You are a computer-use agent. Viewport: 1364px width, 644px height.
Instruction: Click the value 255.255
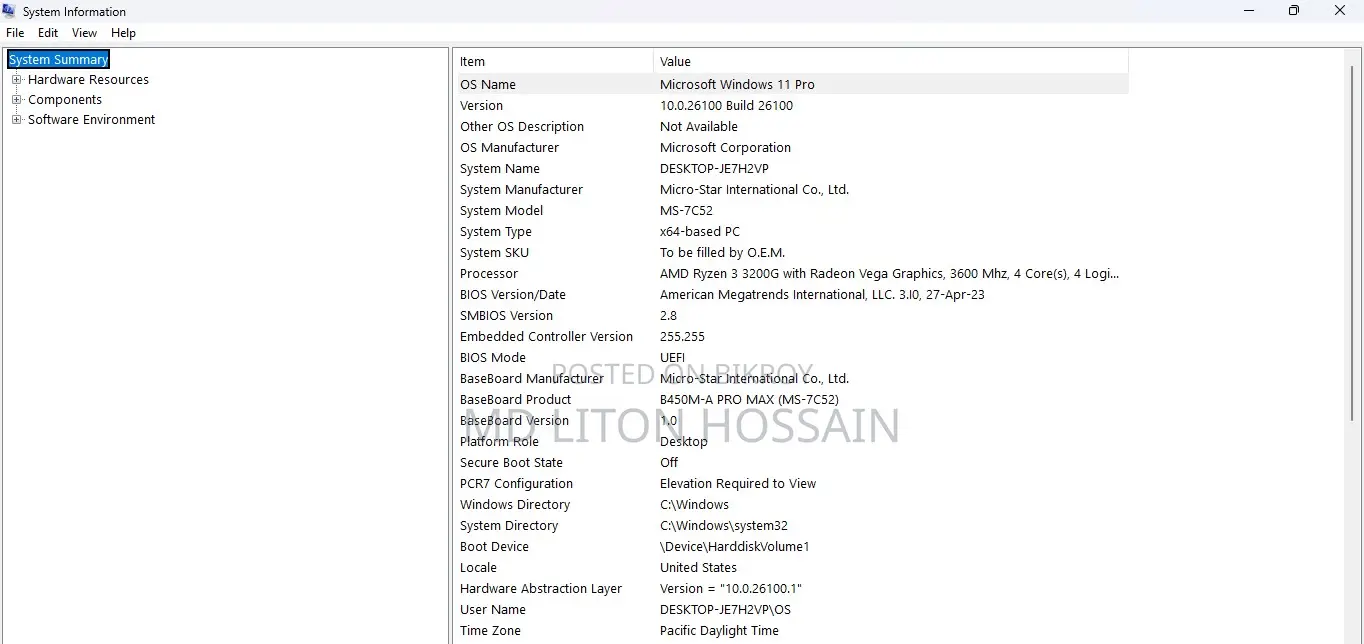pos(682,337)
